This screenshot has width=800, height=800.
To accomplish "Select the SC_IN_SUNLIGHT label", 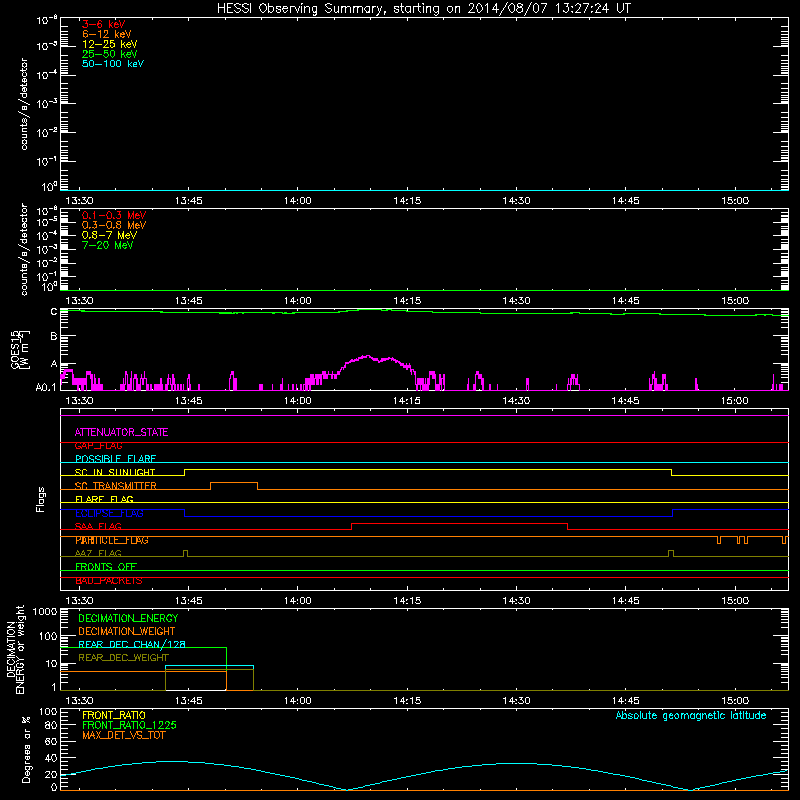I will coord(115,472).
